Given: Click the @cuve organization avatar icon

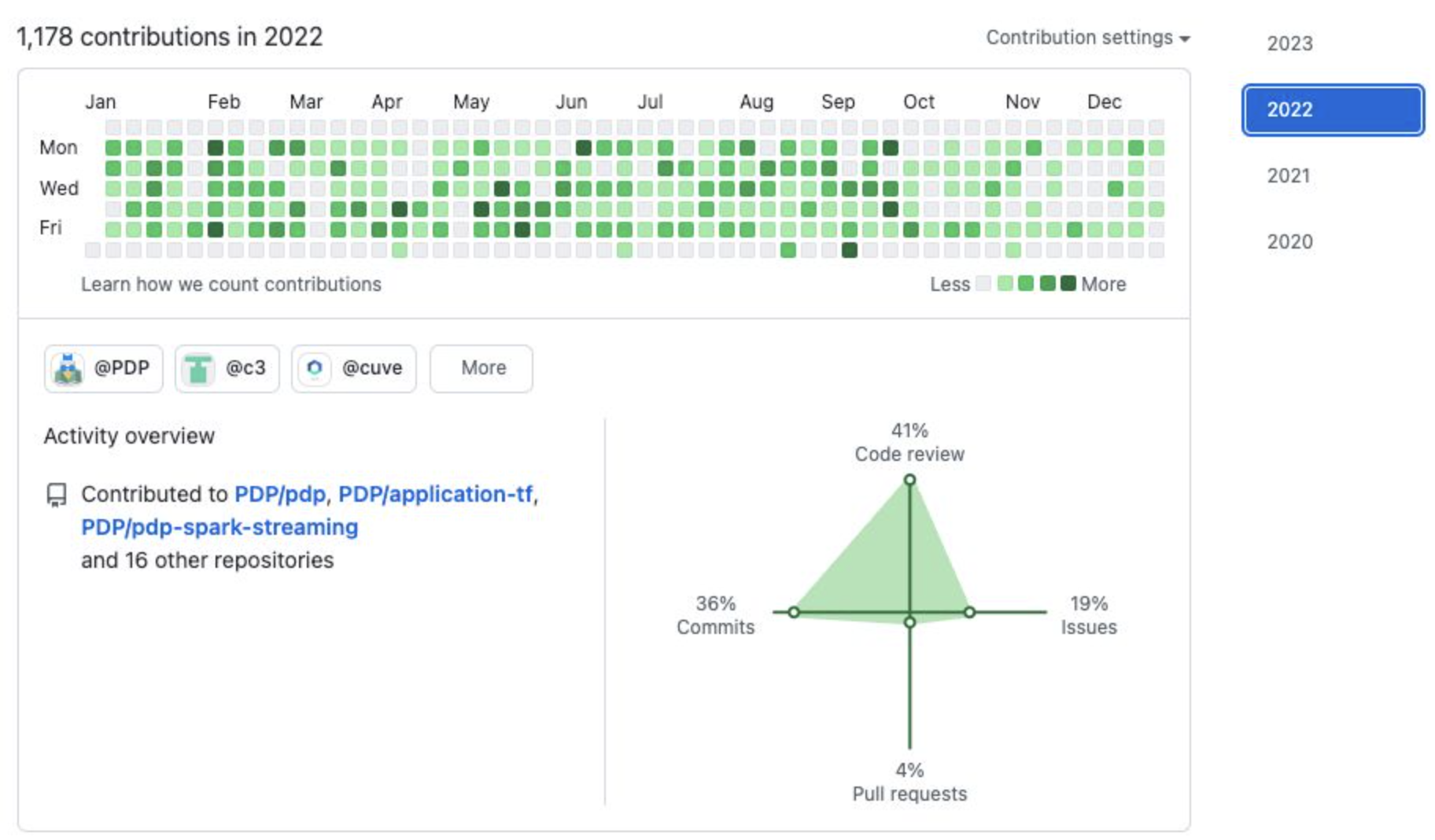Looking at the screenshot, I should pyautogui.click(x=315, y=368).
